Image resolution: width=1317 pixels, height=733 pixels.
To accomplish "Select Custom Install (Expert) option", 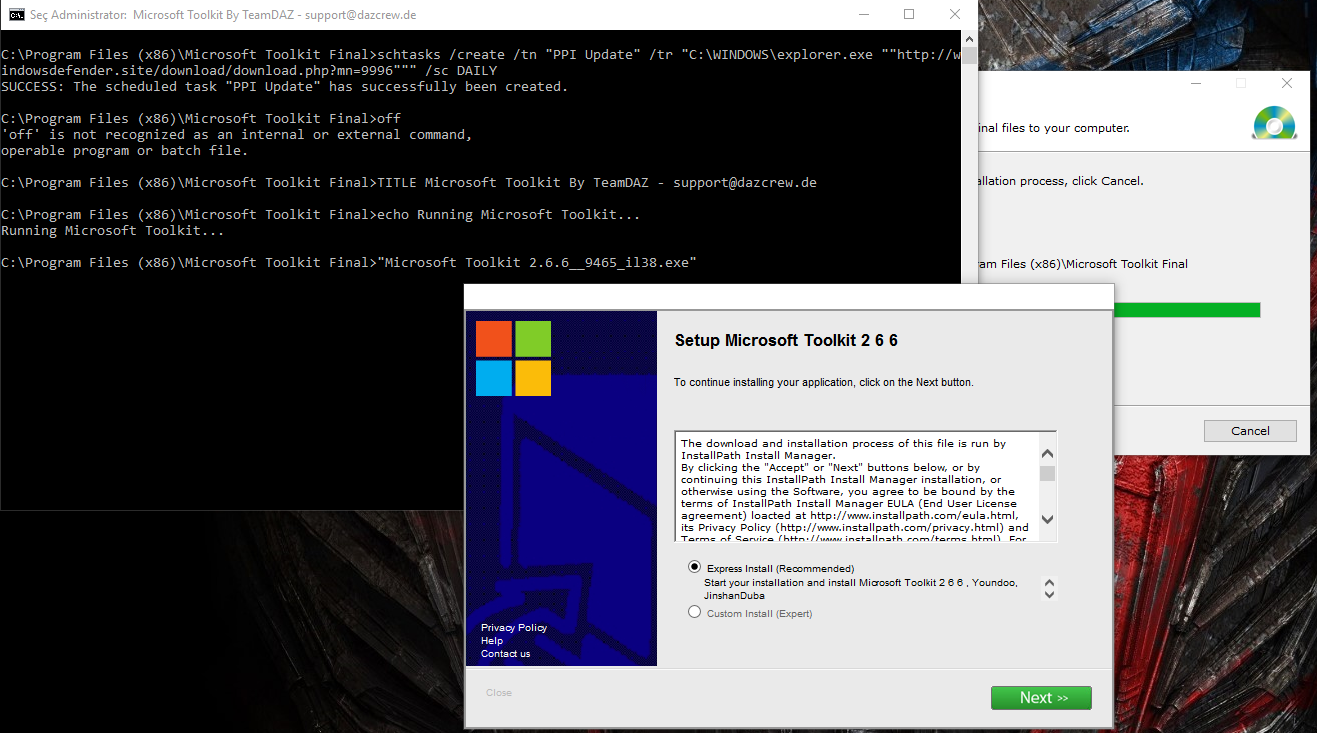I will click(695, 612).
